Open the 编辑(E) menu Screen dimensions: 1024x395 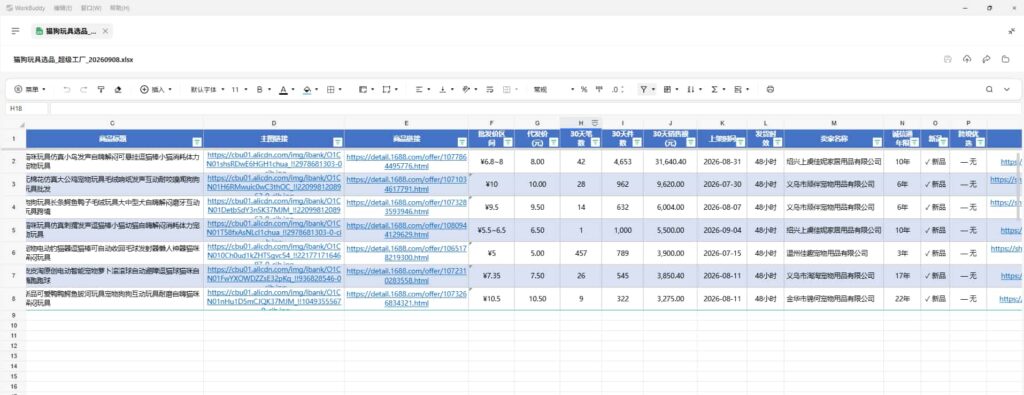[x=63, y=8]
